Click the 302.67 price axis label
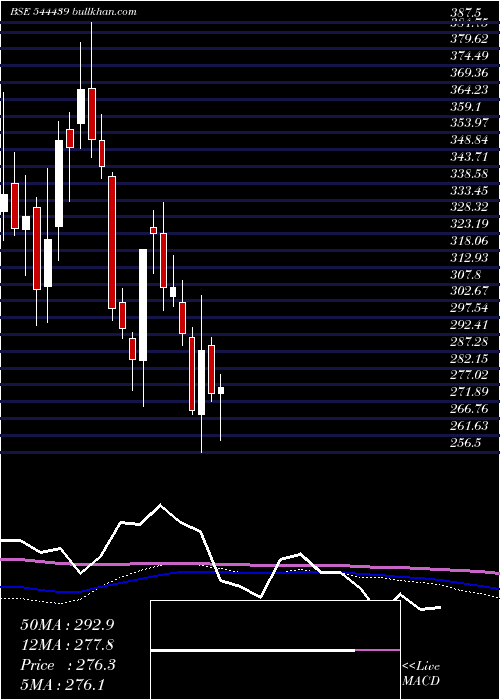The width and height of the screenshot is (500, 700). 469,292
